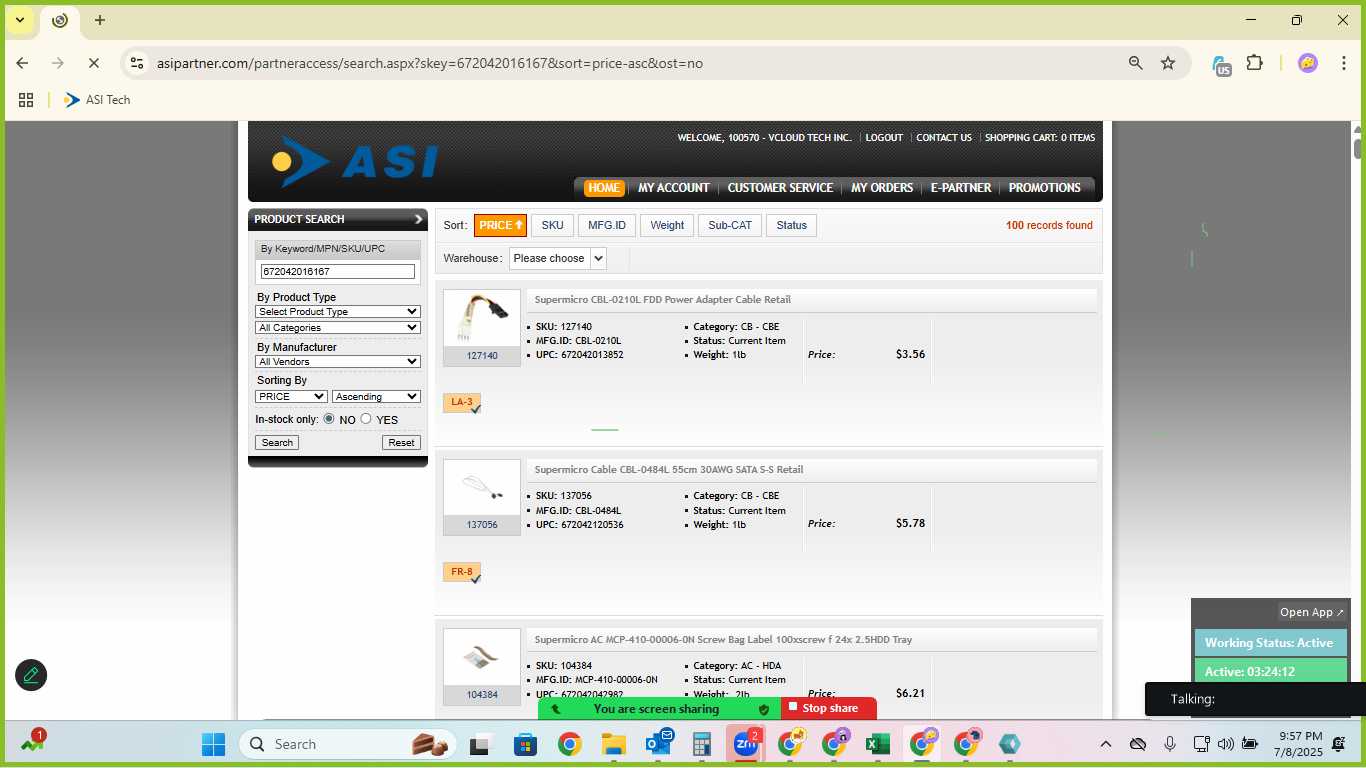The height and width of the screenshot is (768, 1366).
Task: Click the ASI logo
Action: (x=355, y=162)
